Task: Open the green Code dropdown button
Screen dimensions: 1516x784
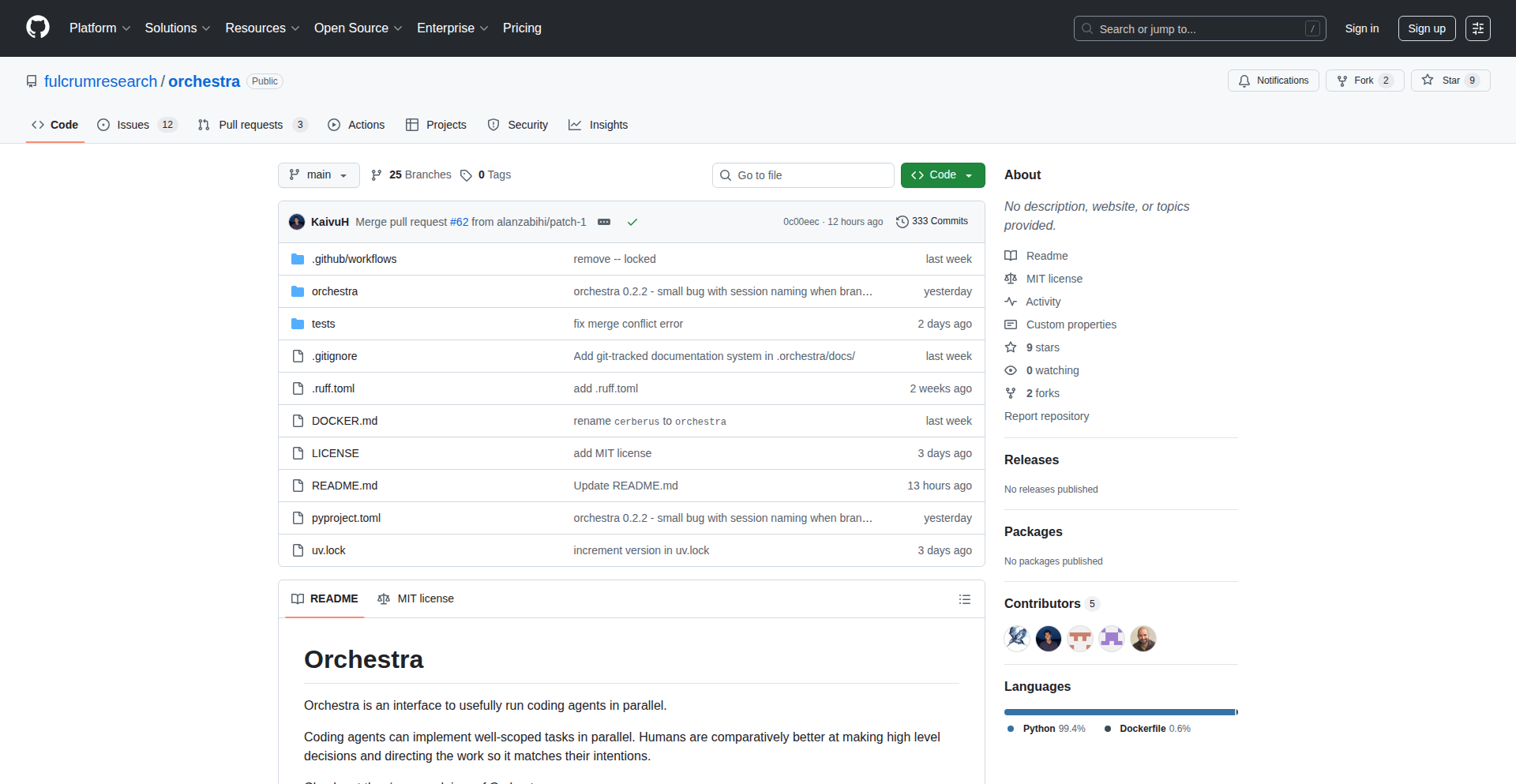Action: coord(943,175)
